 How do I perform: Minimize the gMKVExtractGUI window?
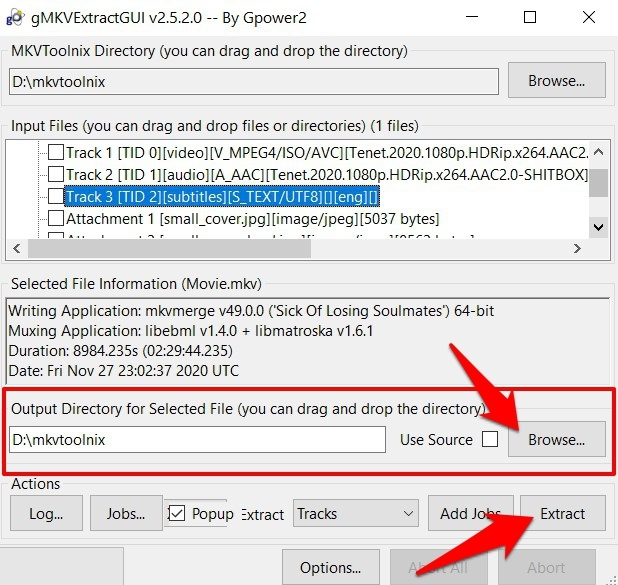coord(472,17)
